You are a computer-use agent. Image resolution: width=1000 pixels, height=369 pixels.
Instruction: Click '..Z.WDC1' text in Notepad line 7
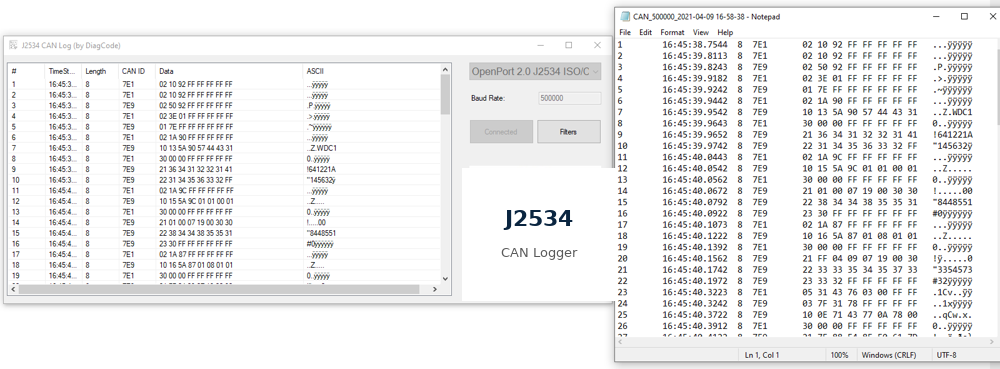pyautogui.click(x=952, y=112)
